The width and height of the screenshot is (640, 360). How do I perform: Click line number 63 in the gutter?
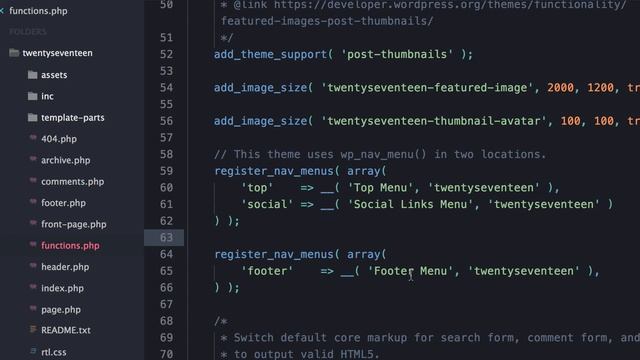[x=166, y=238]
